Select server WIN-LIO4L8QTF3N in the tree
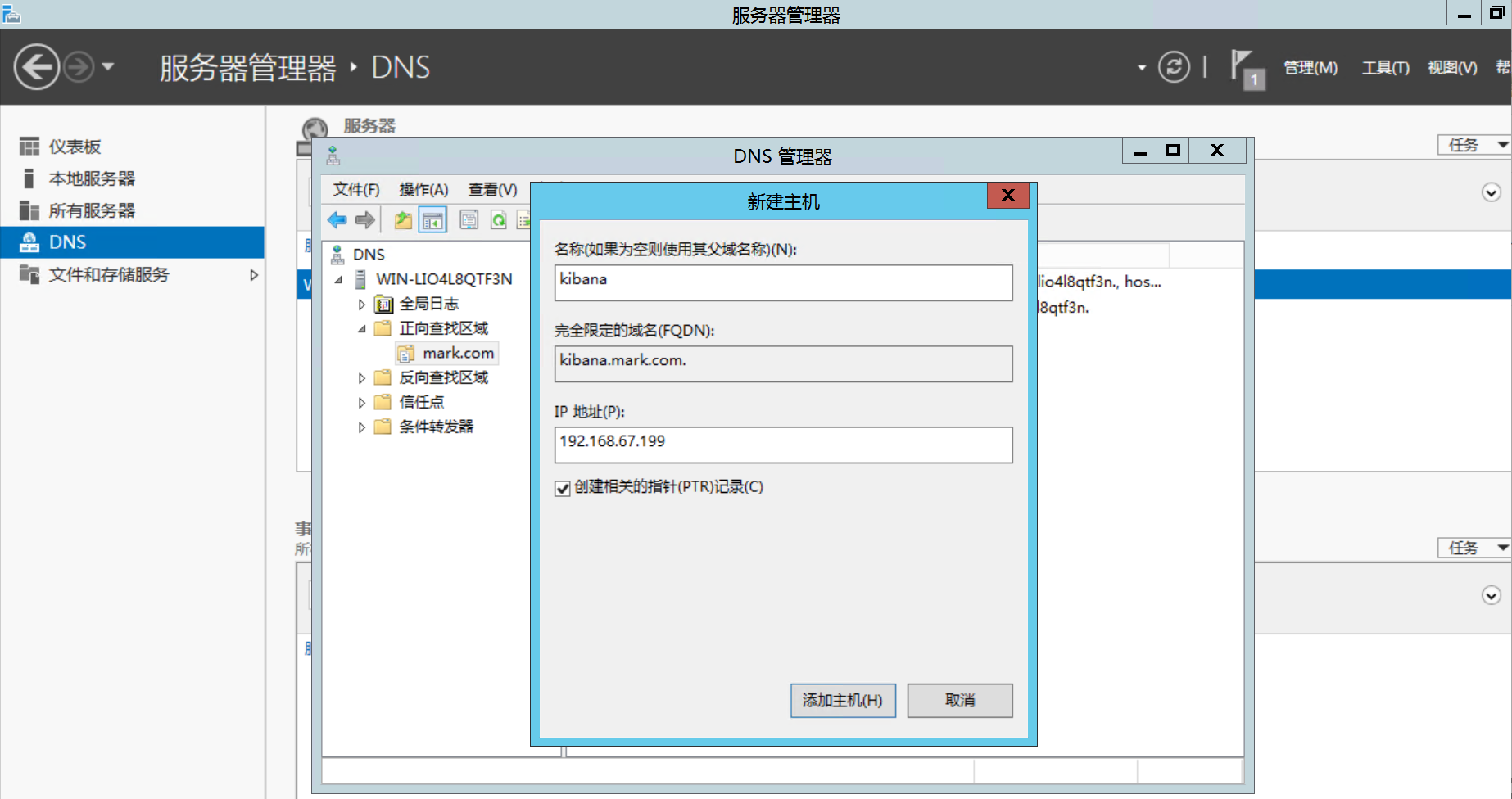 coord(444,279)
